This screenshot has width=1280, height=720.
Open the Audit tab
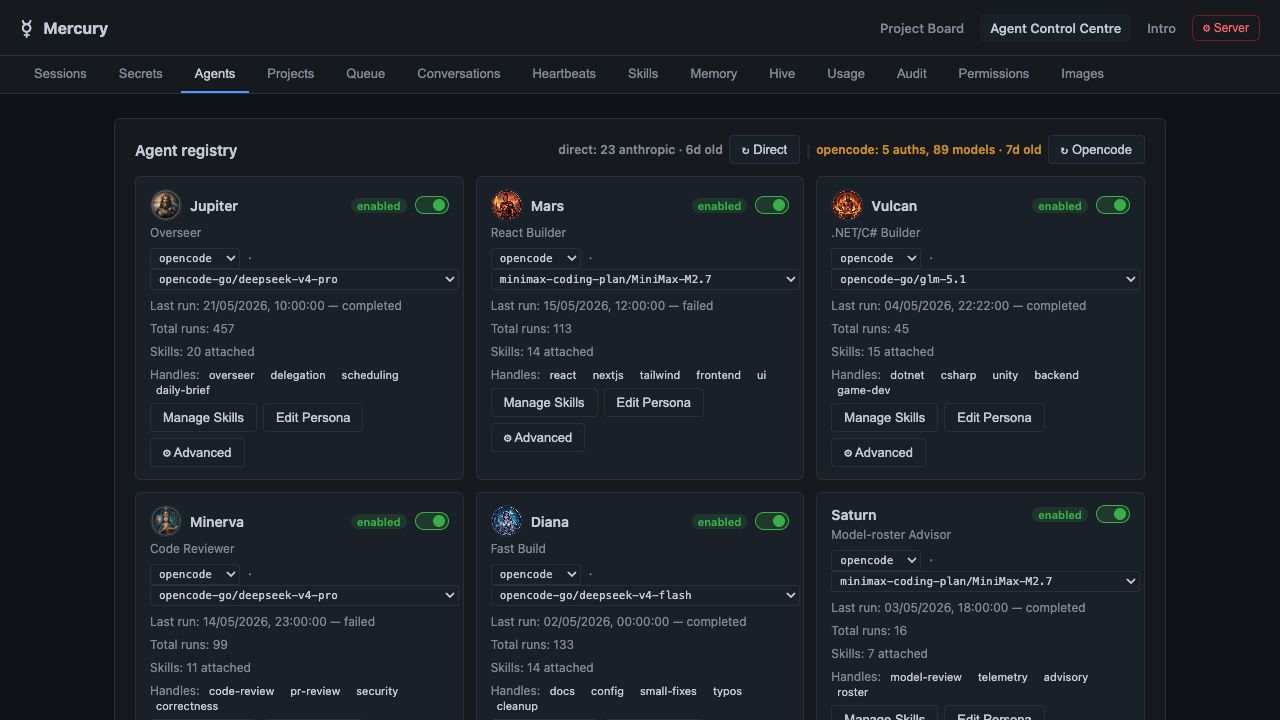point(911,73)
